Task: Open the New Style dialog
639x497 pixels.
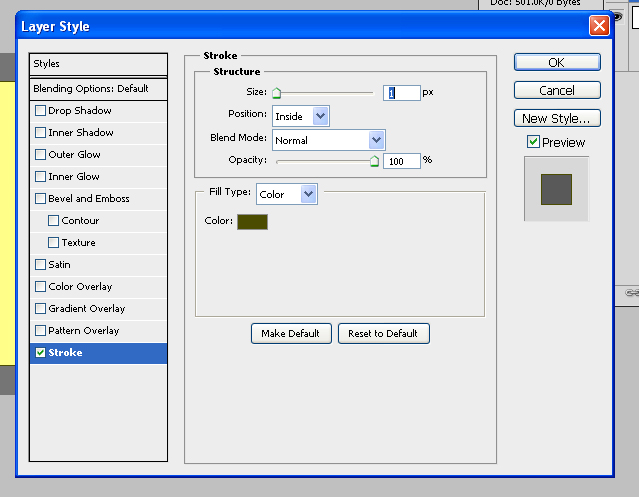Action: [557, 118]
